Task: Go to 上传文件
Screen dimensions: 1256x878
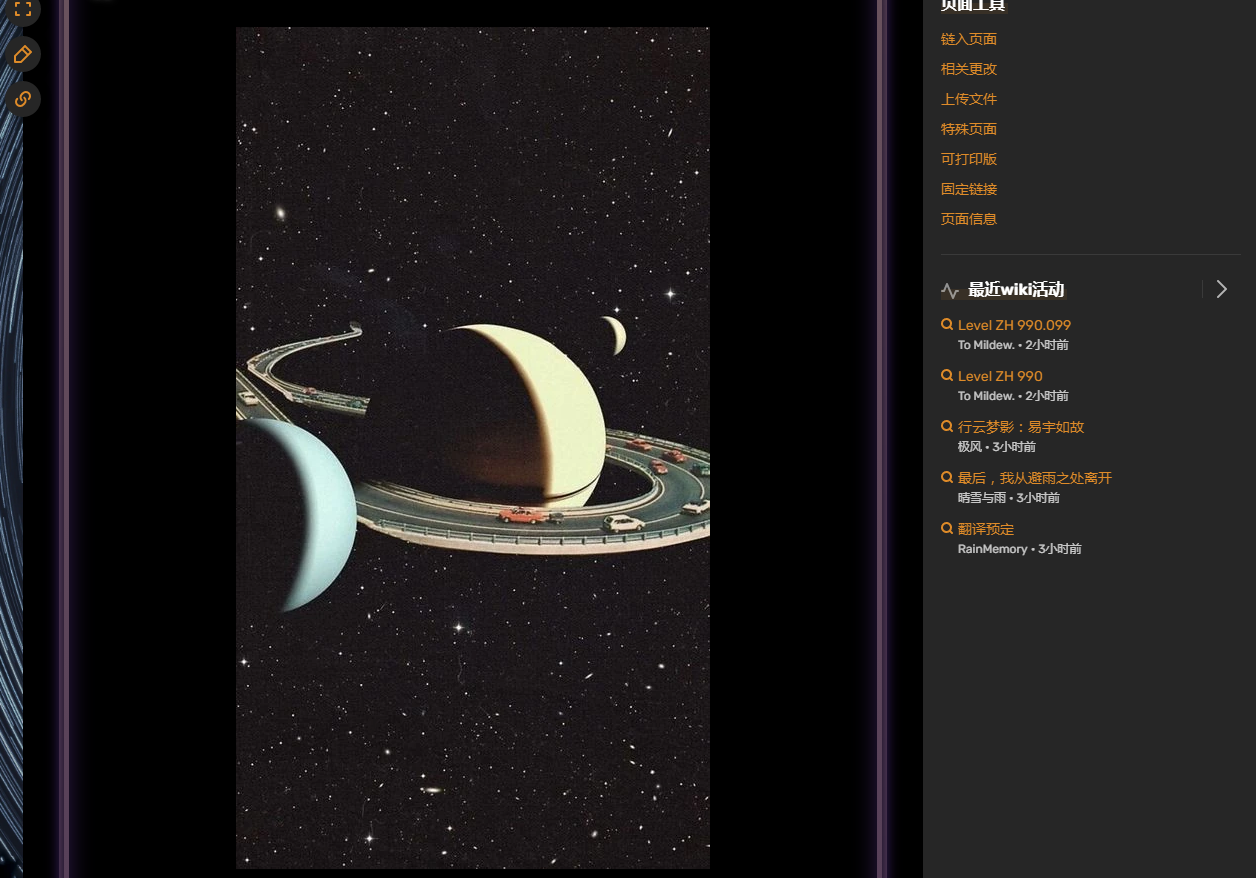Action: coord(969,99)
